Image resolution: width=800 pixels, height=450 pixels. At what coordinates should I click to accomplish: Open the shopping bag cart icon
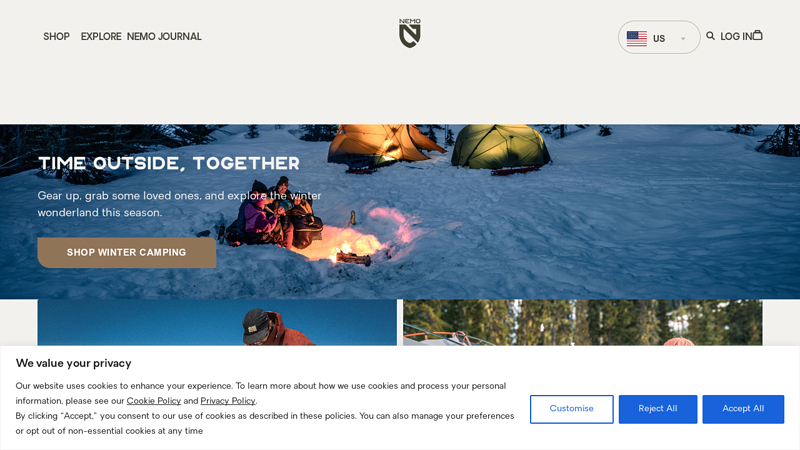[758, 35]
